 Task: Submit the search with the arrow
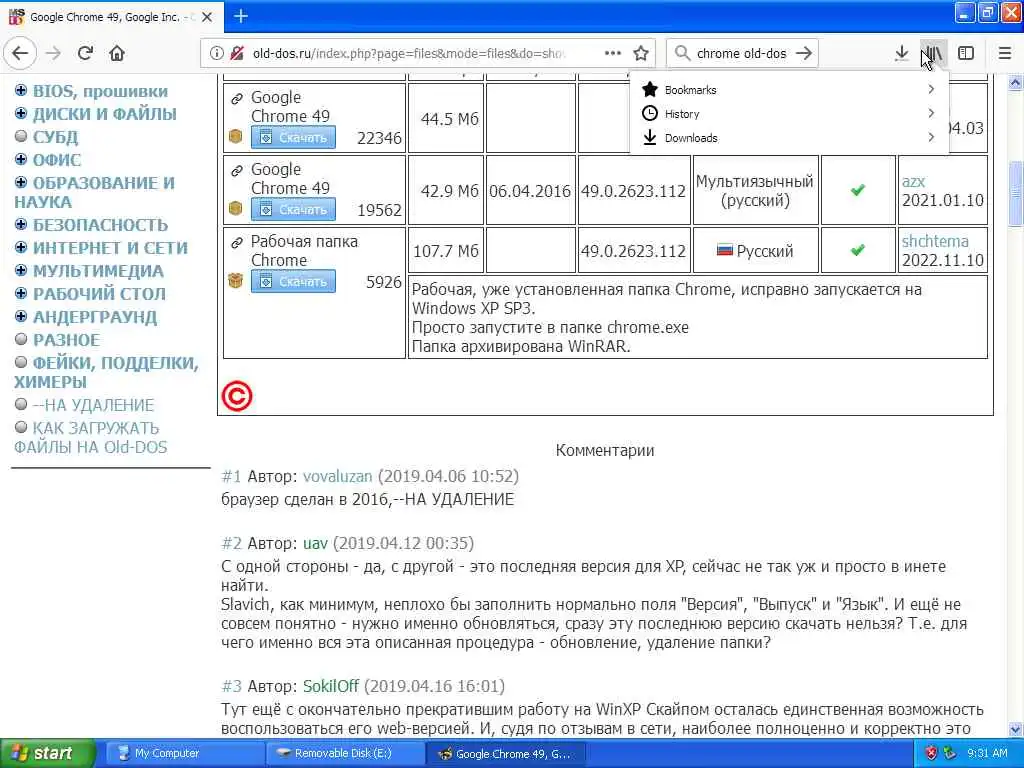[804, 53]
